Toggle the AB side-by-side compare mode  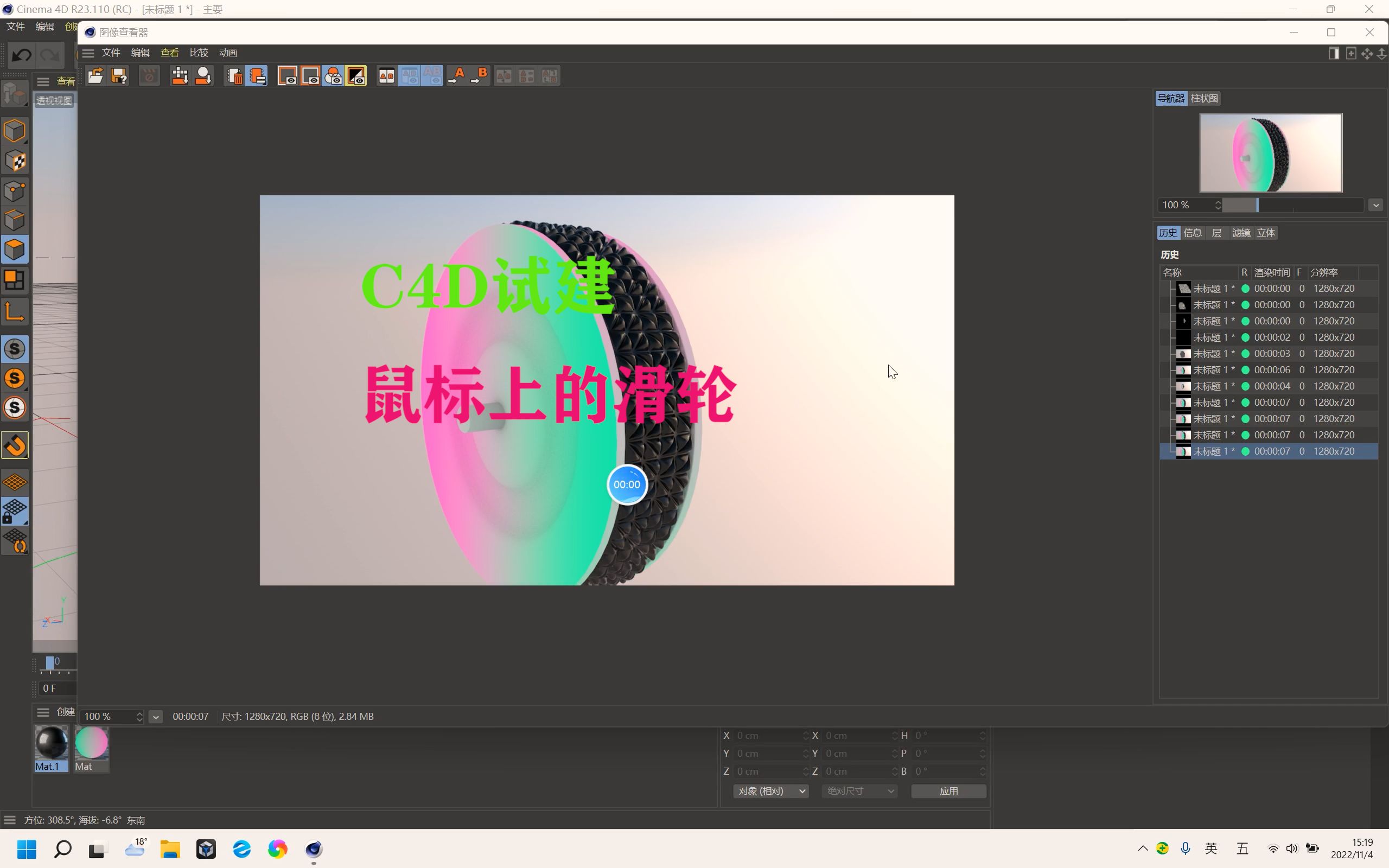[386, 75]
